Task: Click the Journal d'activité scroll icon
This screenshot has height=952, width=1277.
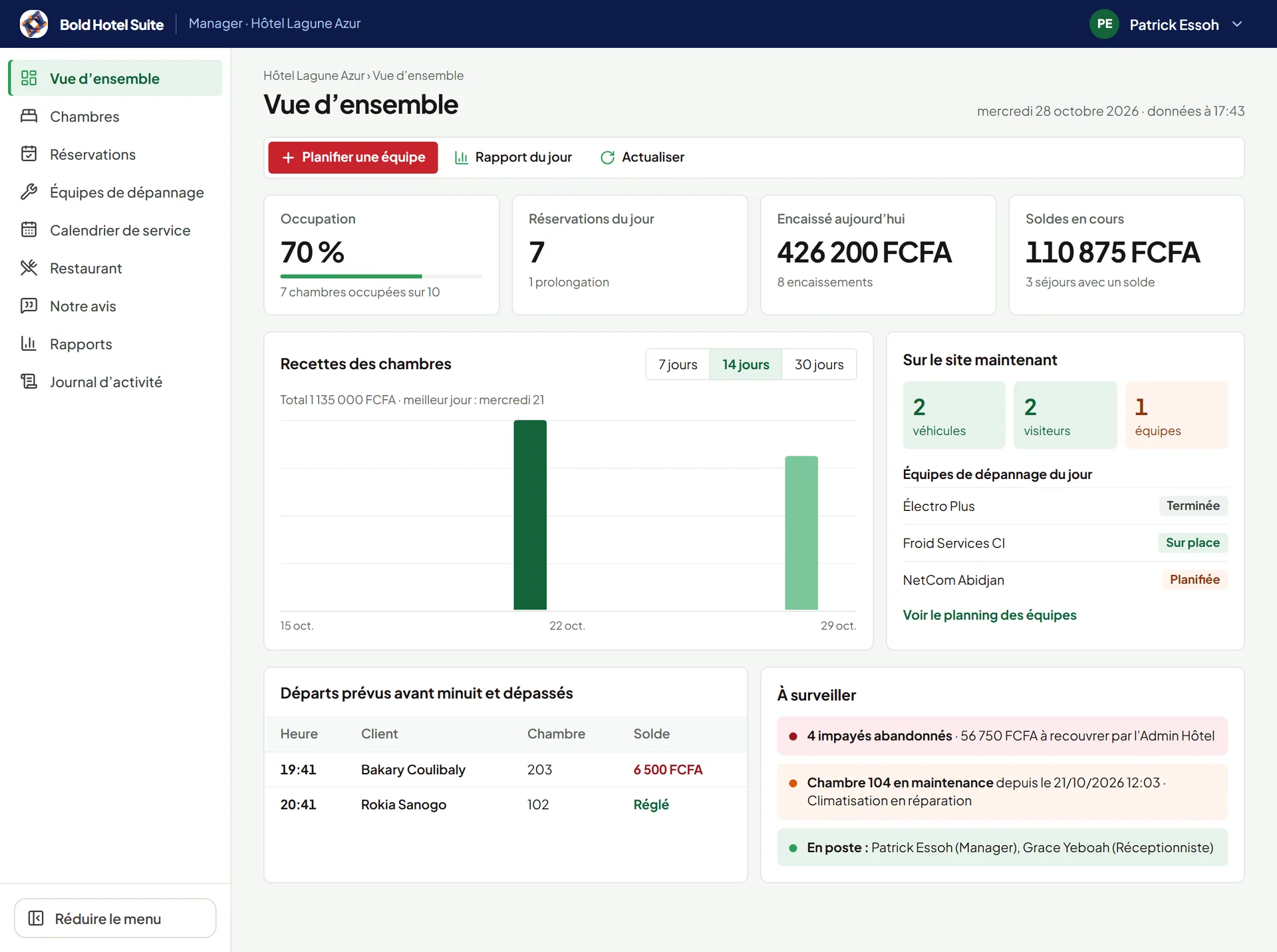Action: point(29,381)
